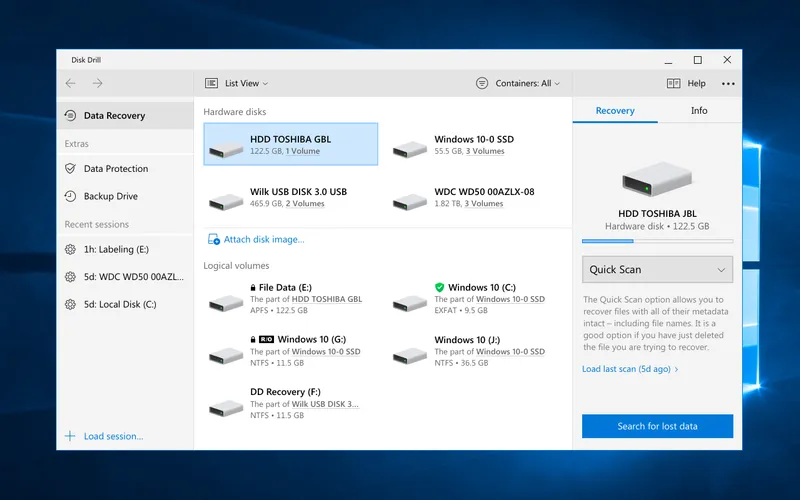
Task: Select the DD Recovery (F:) volume name
Action: (285, 392)
